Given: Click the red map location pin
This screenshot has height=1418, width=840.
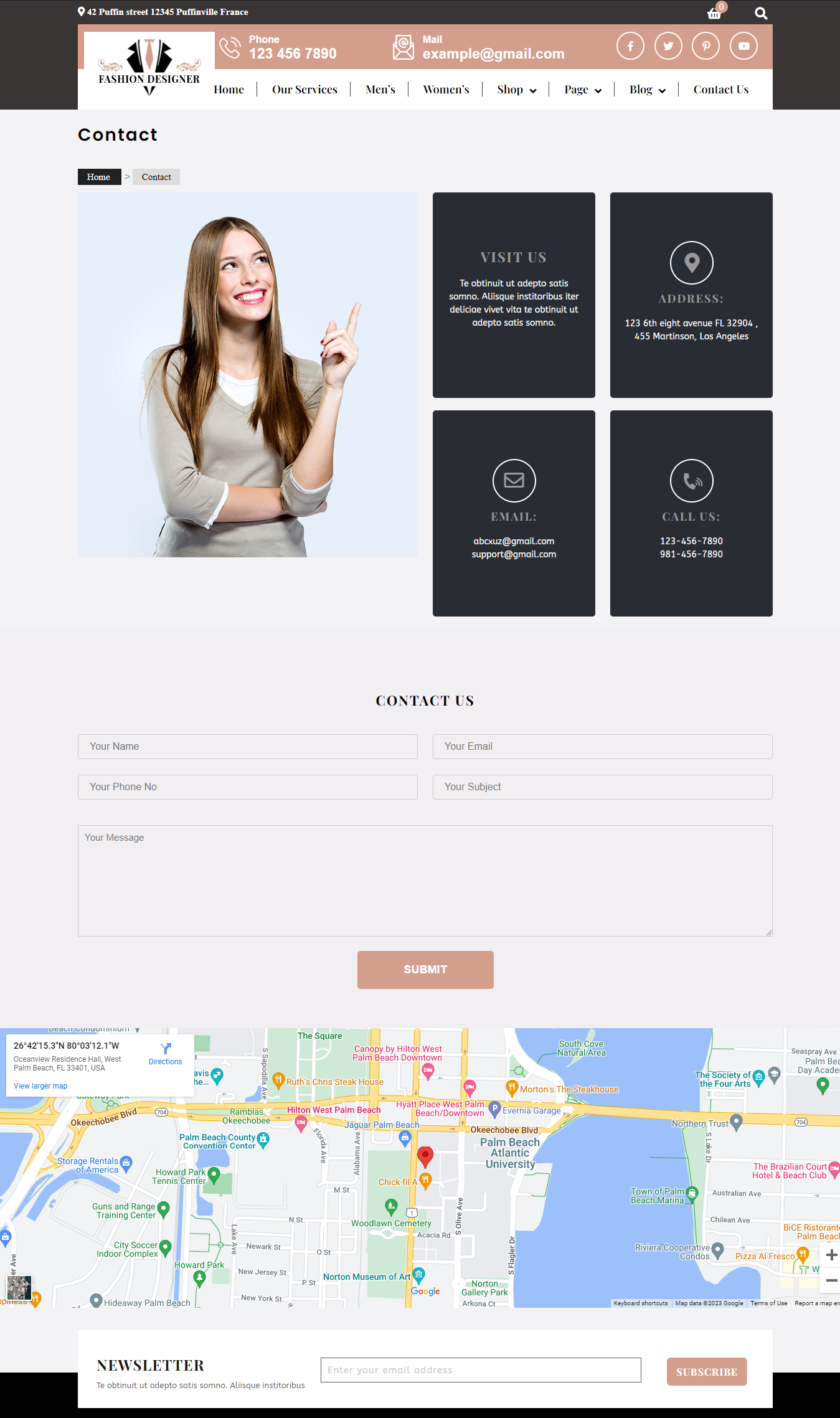Looking at the screenshot, I should pos(425,1156).
